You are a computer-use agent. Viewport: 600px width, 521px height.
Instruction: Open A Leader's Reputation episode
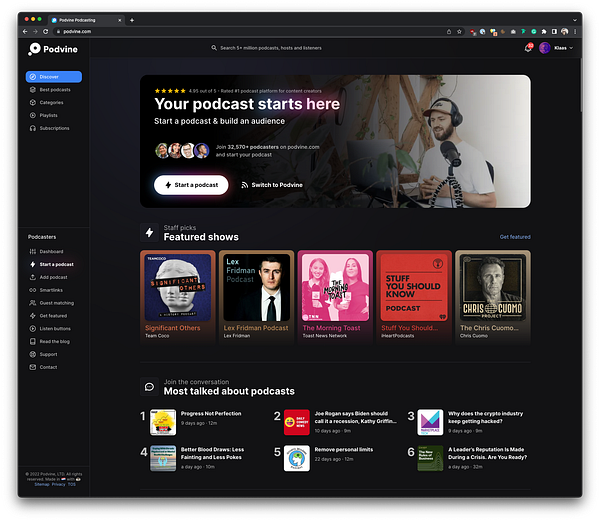tap(487, 453)
